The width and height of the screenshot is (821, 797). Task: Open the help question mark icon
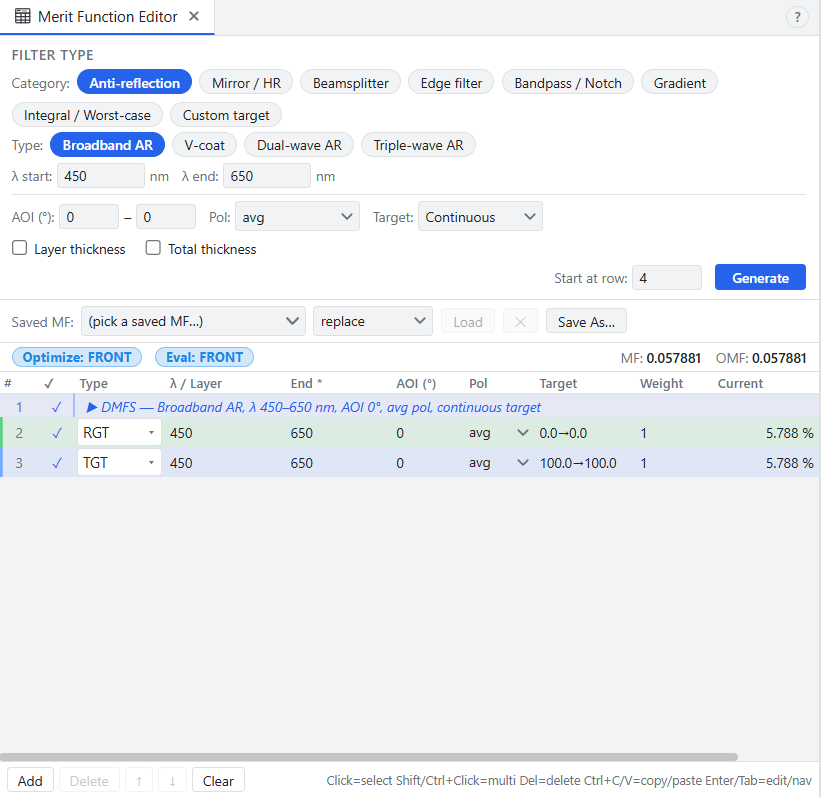797,17
